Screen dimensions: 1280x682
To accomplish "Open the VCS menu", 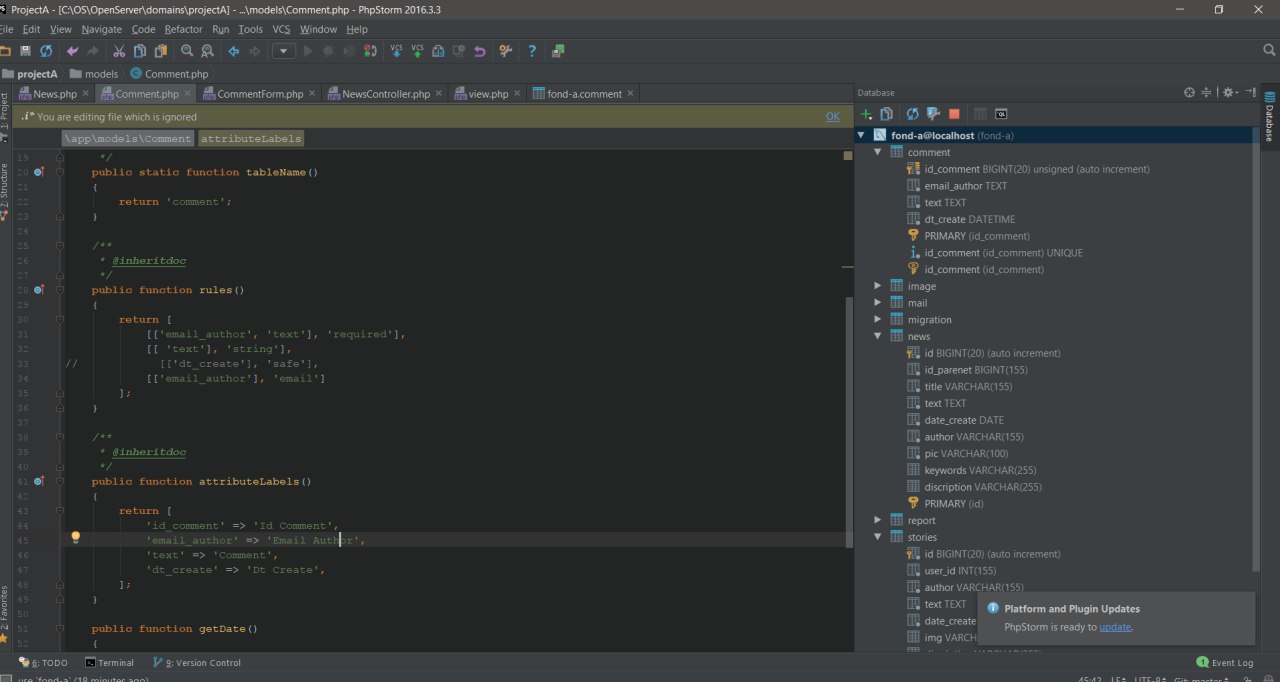I will click(x=281, y=29).
